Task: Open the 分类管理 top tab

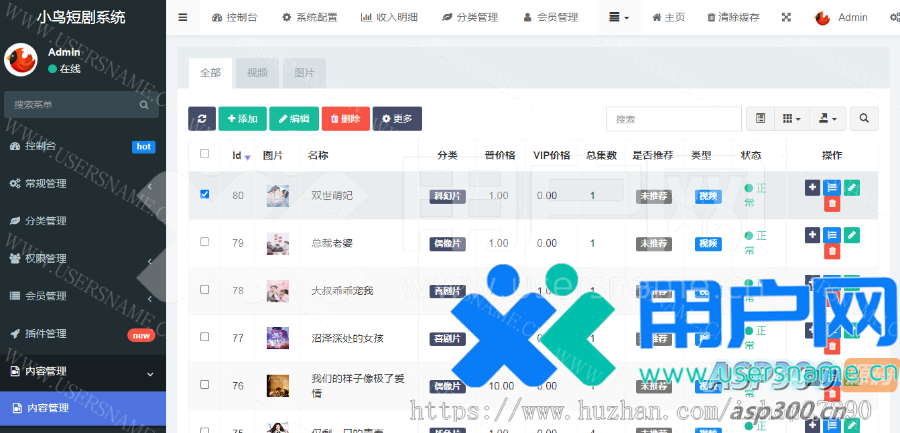Action: click(470, 17)
